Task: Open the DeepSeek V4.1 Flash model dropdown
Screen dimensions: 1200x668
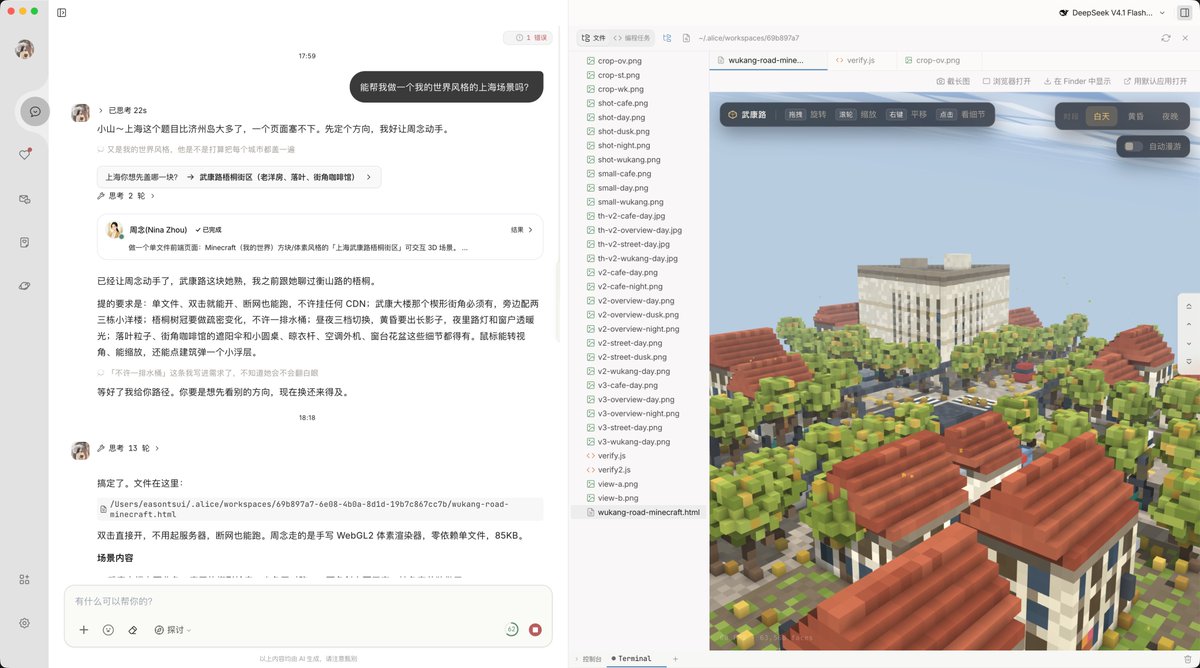Action: coord(1113,13)
